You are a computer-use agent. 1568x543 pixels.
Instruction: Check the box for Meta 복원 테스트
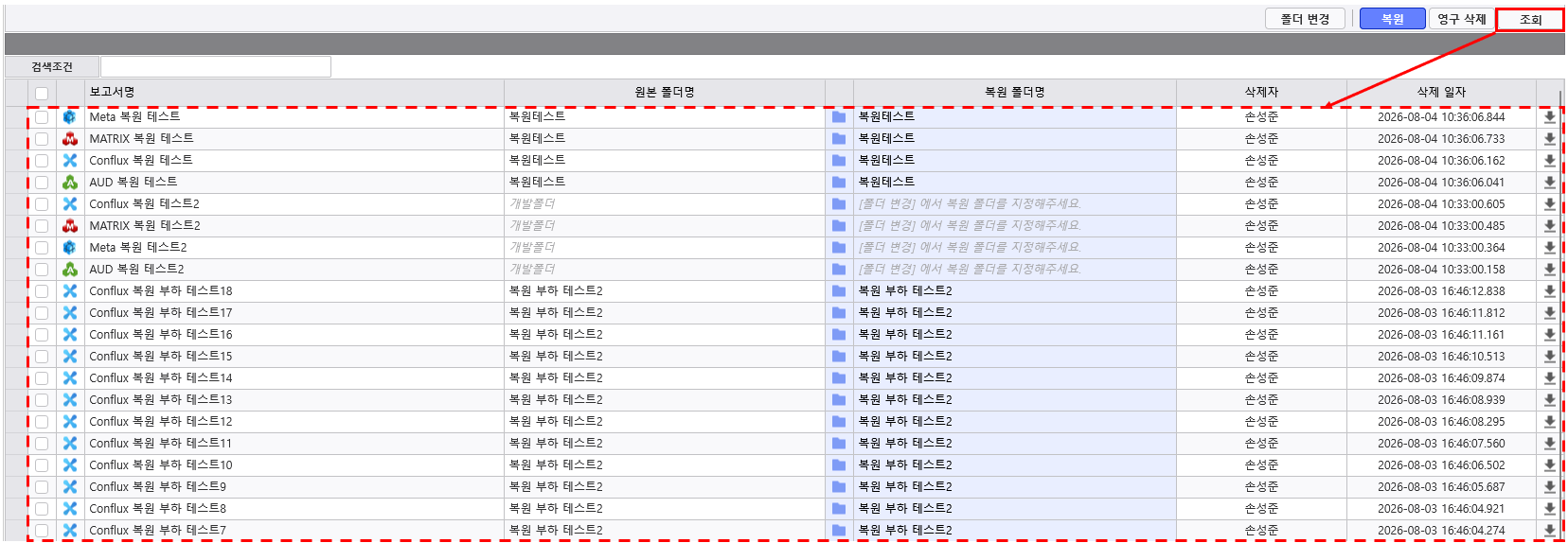42,117
